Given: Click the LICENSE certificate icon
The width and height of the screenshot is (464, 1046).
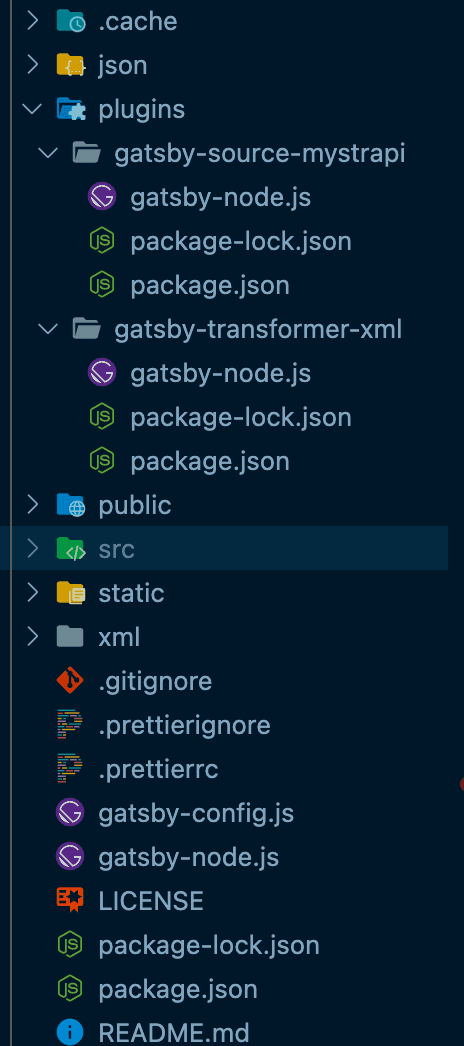Looking at the screenshot, I should [70, 901].
